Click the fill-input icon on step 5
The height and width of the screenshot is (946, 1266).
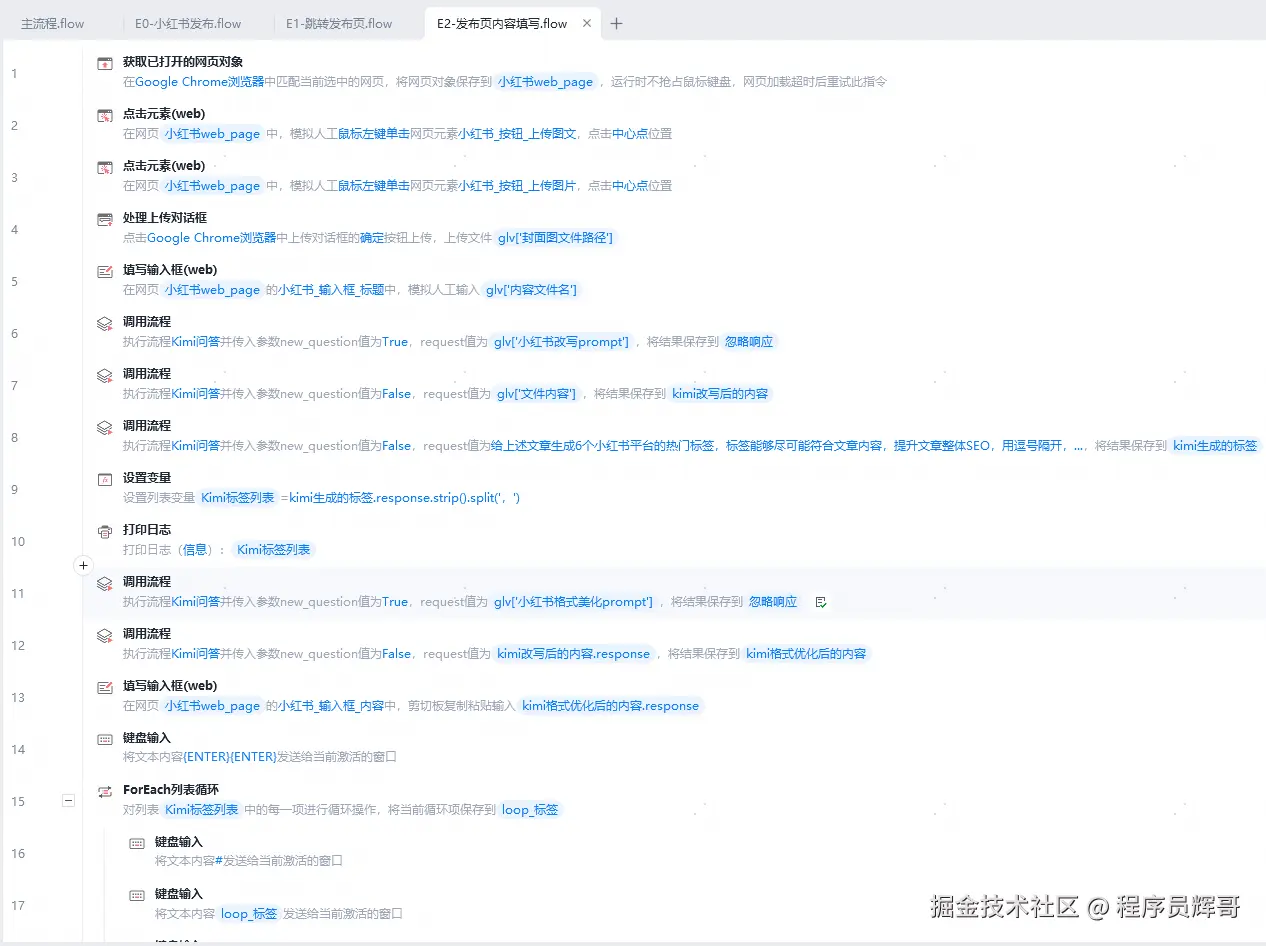pos(104,270)
